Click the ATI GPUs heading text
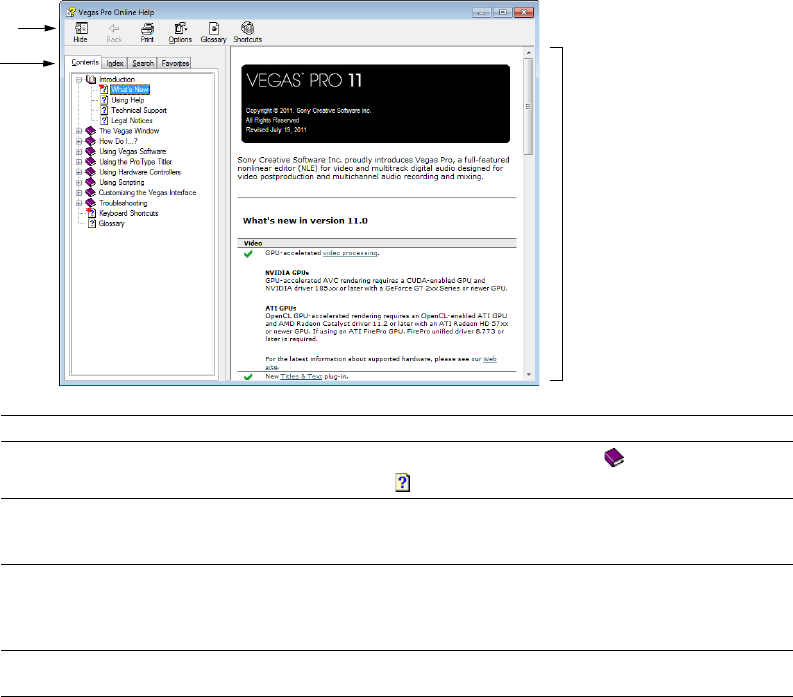 coord(281,308)
